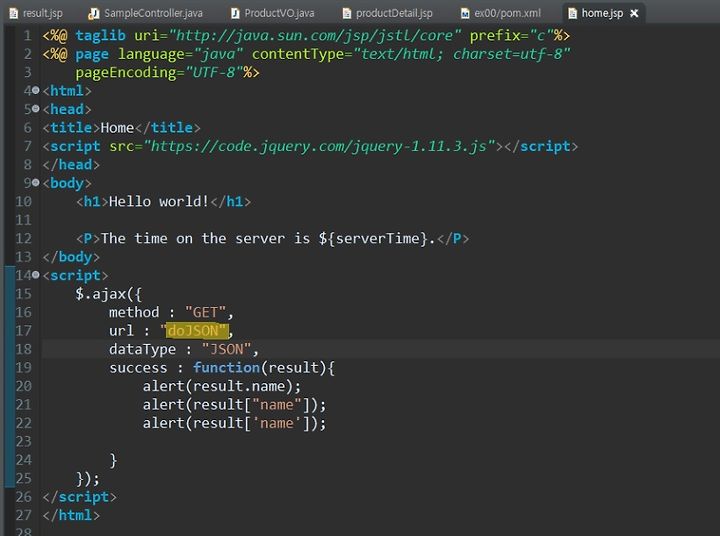
Task: Click the "JSON" dataType value
Action: tap(226, 349)
